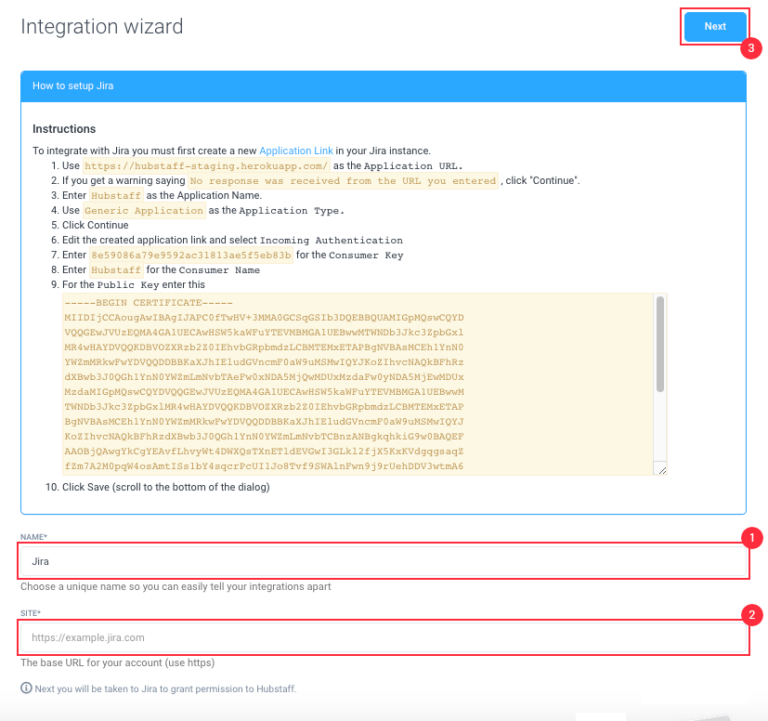The width and height of the screenshot is (768, 721).
Task: Click the info icon beside permission note
Action: coord(26,688)
